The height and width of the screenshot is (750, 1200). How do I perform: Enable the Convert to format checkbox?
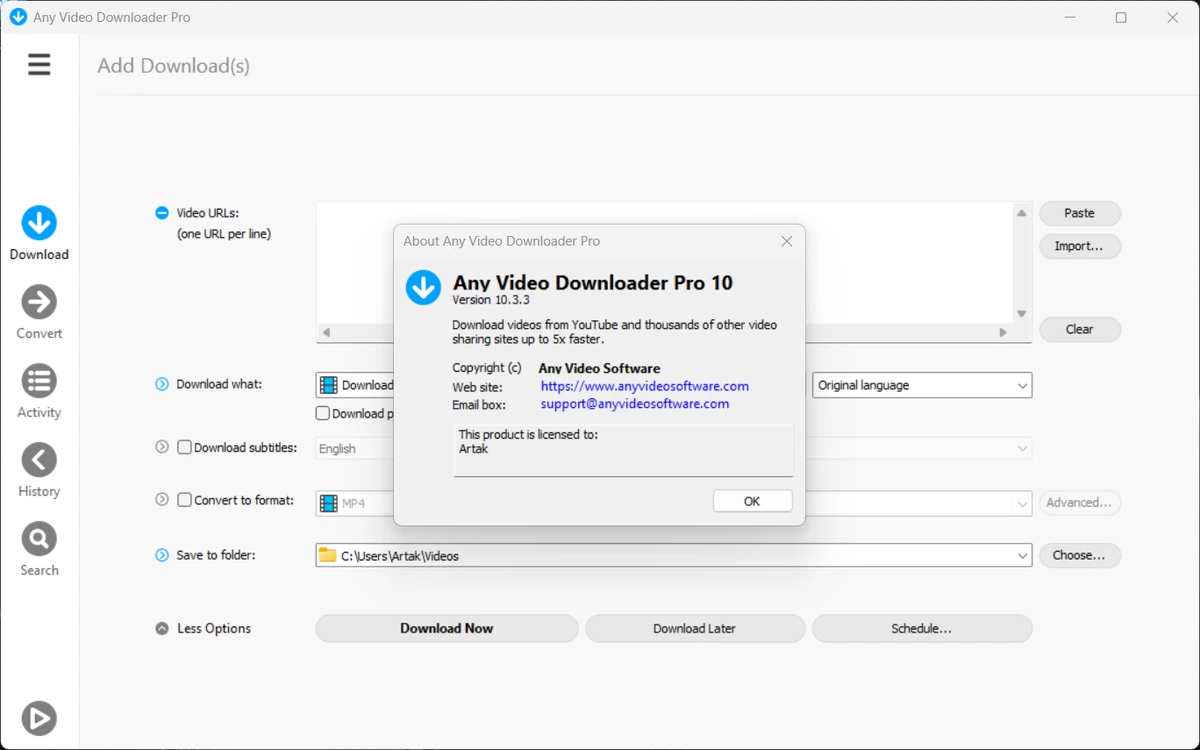tap(184, 500)
